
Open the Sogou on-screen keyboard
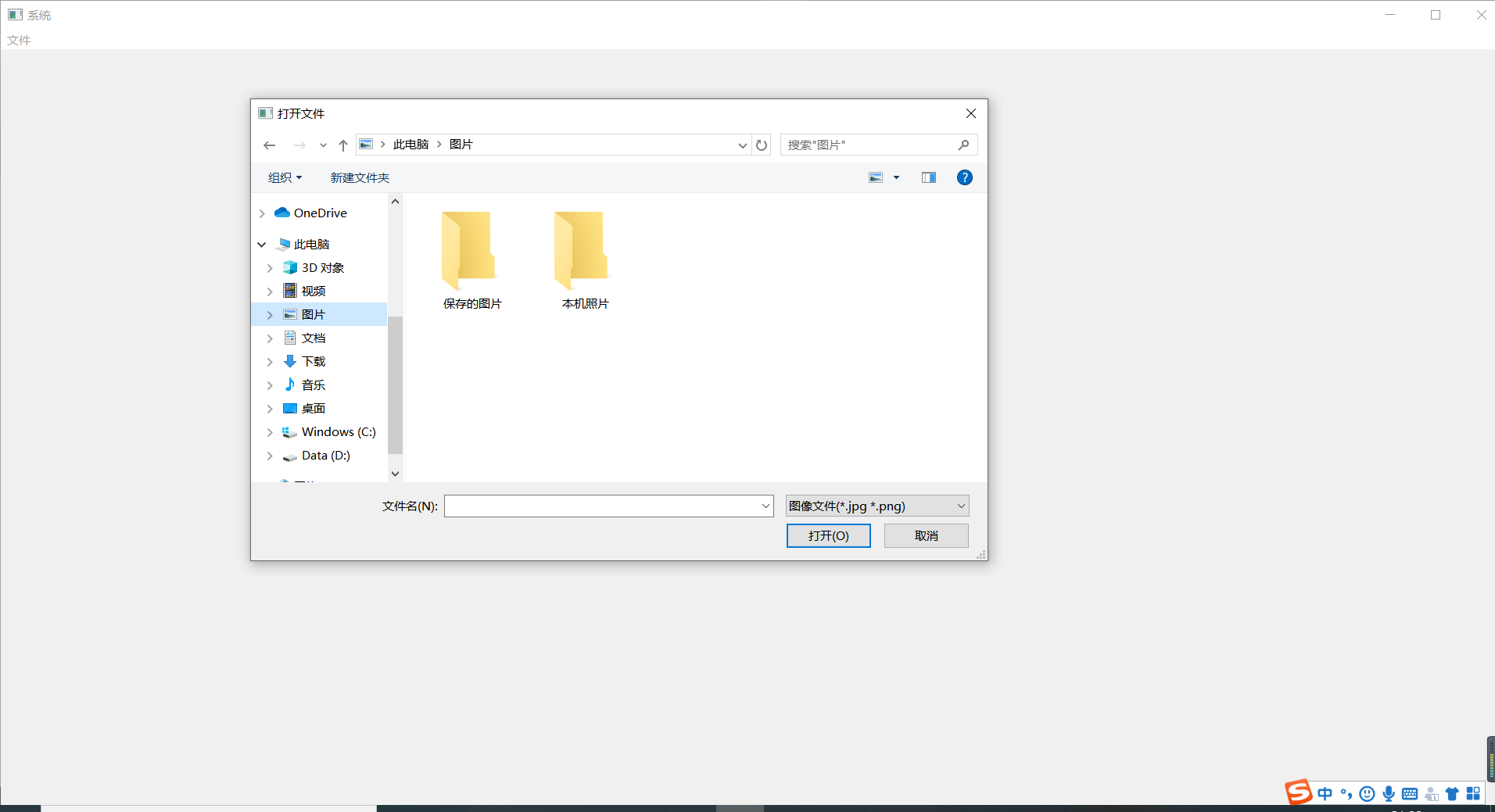(1410, 793)
